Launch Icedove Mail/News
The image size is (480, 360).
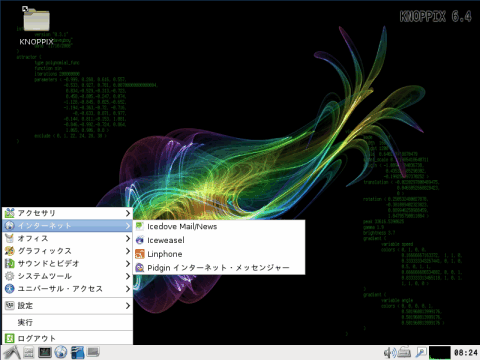point(219,227)
